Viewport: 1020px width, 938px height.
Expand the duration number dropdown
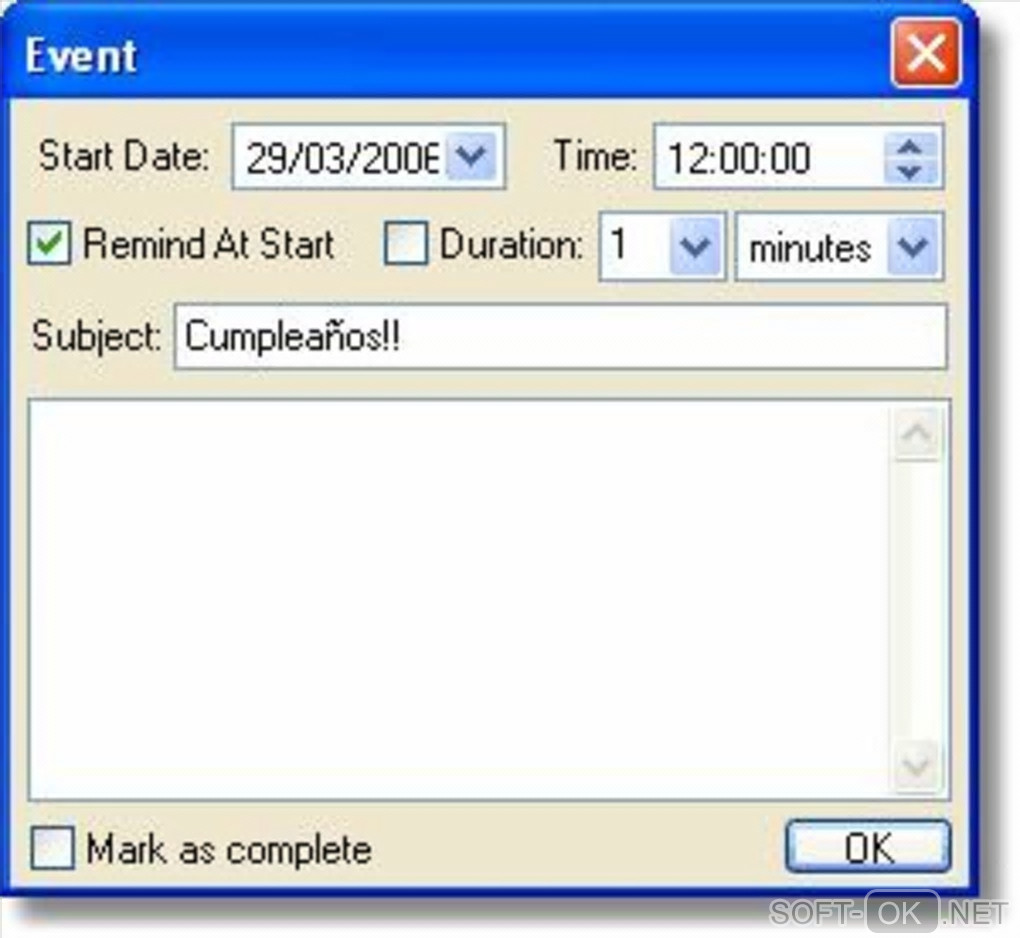click(x=695, y=247)
